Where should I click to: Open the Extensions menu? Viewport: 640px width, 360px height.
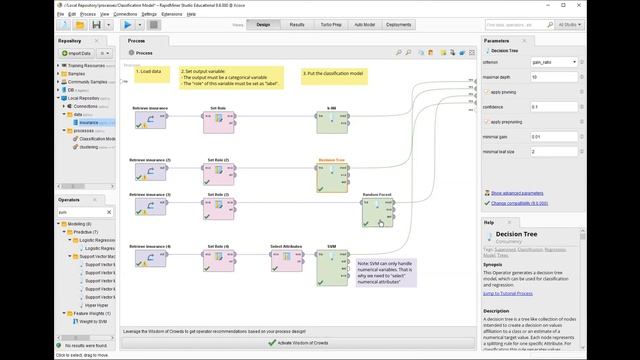point(172,14)
